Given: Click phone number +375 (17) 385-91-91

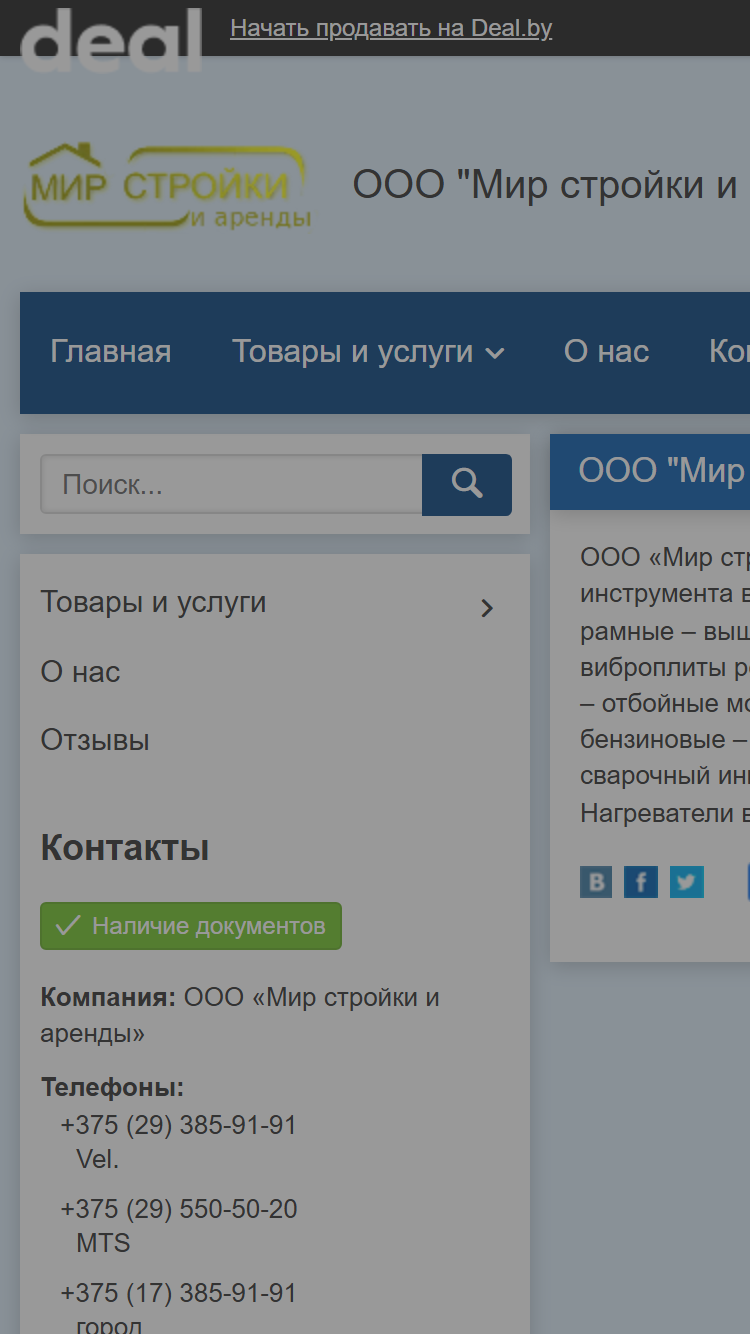Looking at the screenshot, I should tap(179, 1293).
